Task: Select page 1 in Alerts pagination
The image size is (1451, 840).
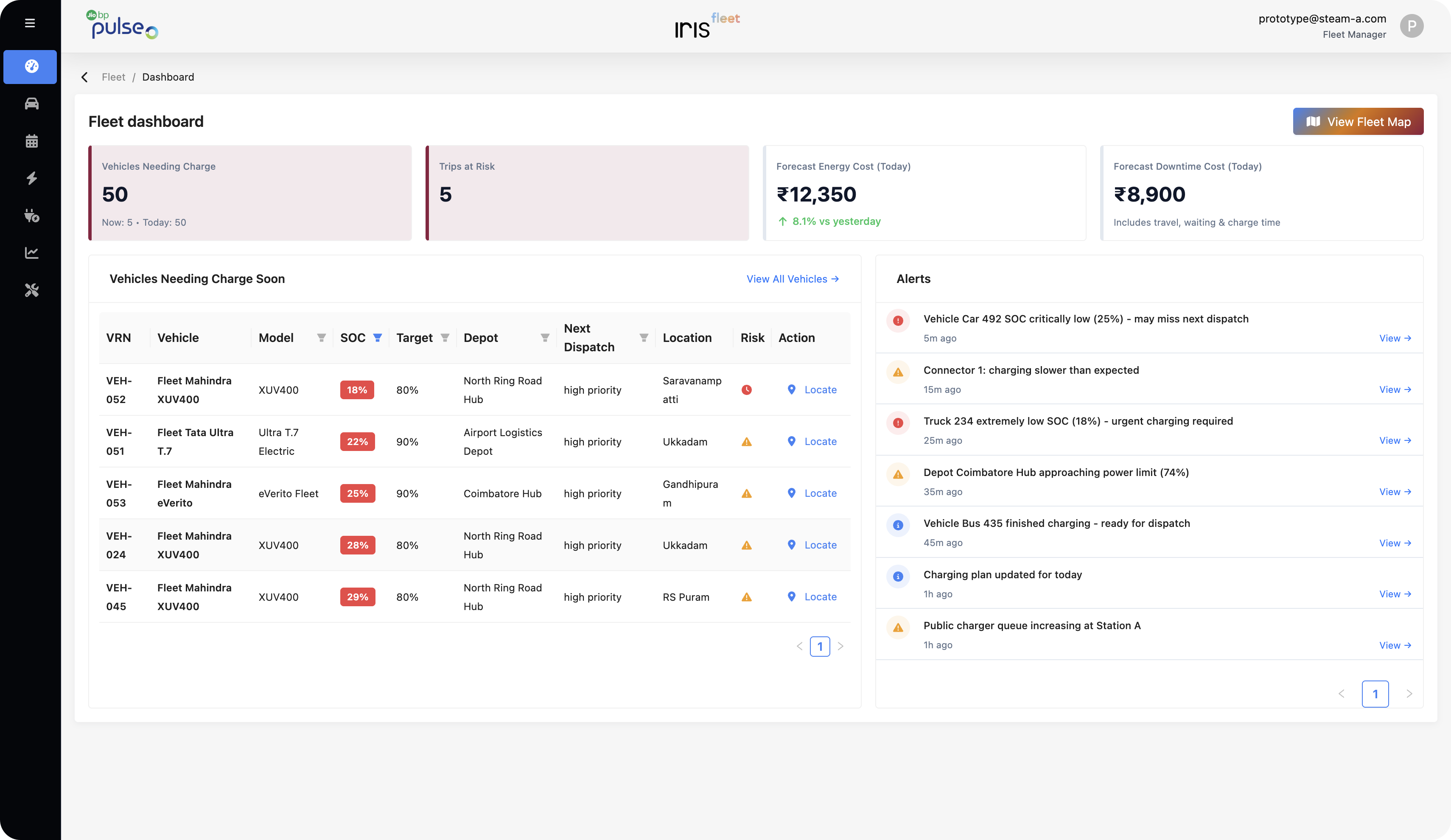Action: click(1375, 694)
